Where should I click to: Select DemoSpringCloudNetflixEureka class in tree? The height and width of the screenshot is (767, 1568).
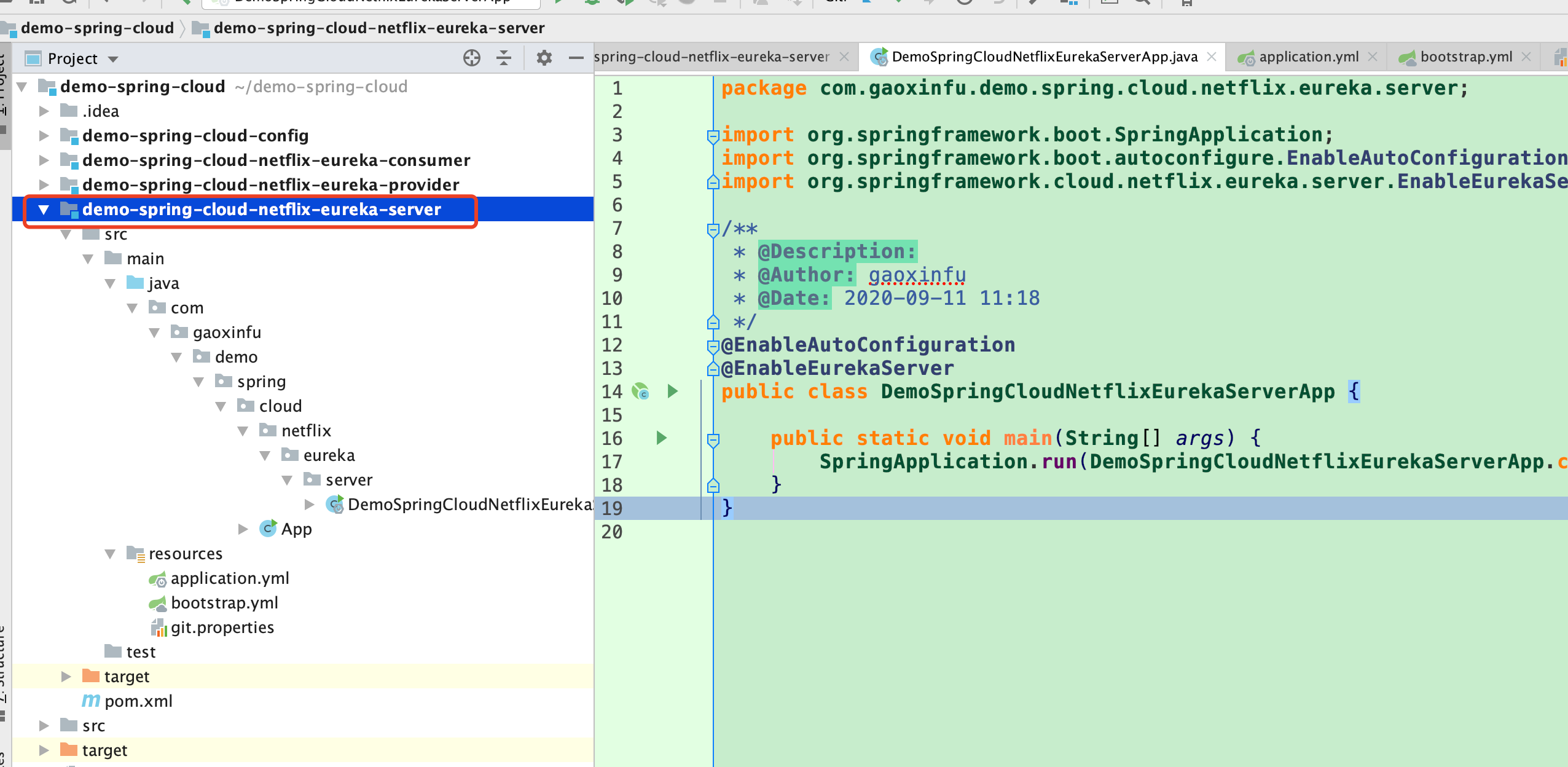pyautogui.click(x=470, y=505)
